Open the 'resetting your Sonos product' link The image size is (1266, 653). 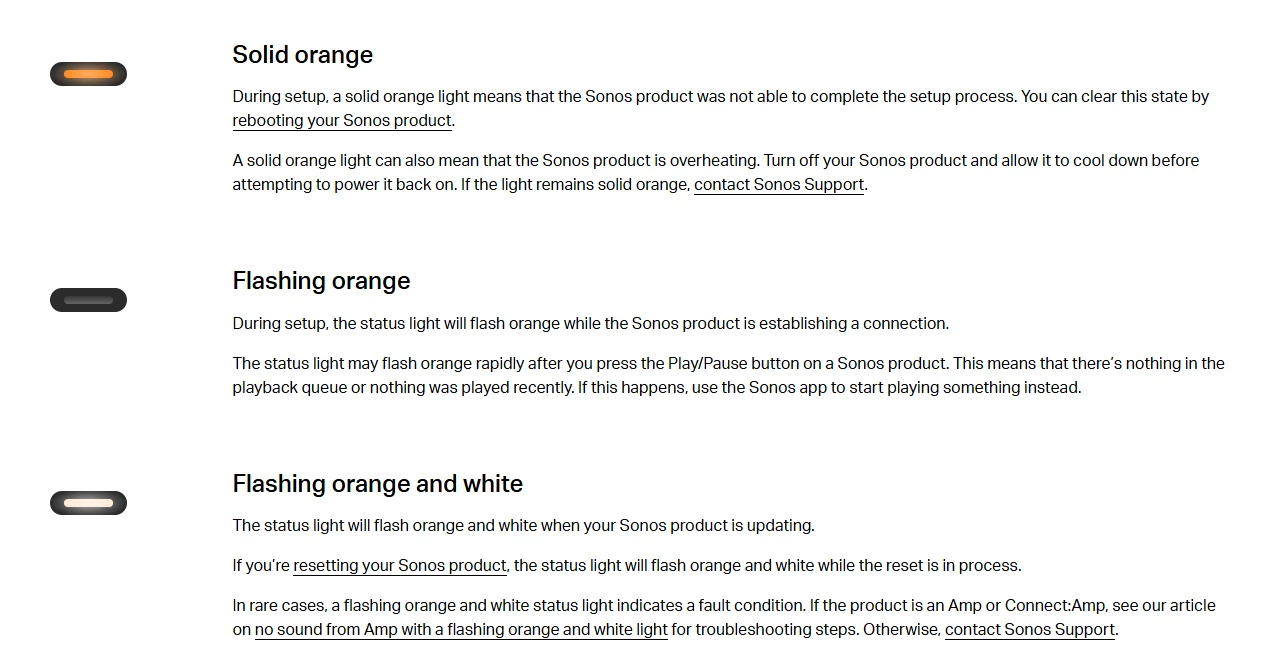pyautogui.click(x=400, y=566)
